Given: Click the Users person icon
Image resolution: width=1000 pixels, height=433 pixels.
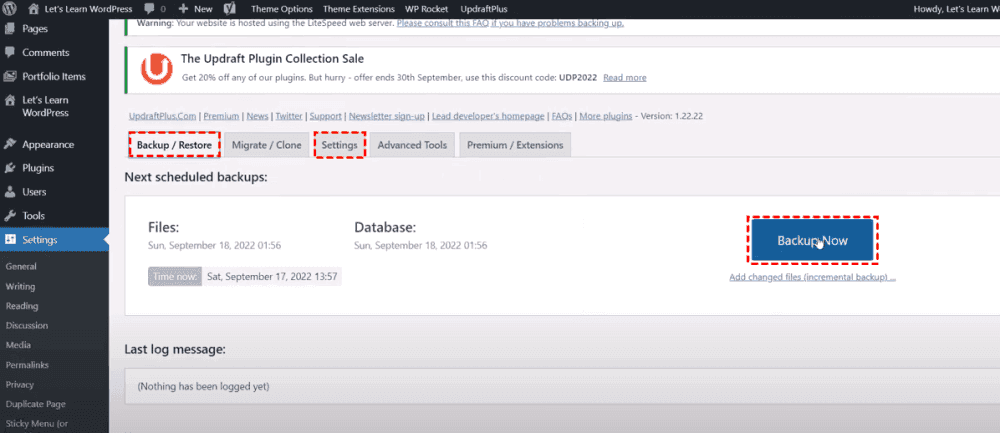Looking at the screenshot, I should tap(10, 192).
